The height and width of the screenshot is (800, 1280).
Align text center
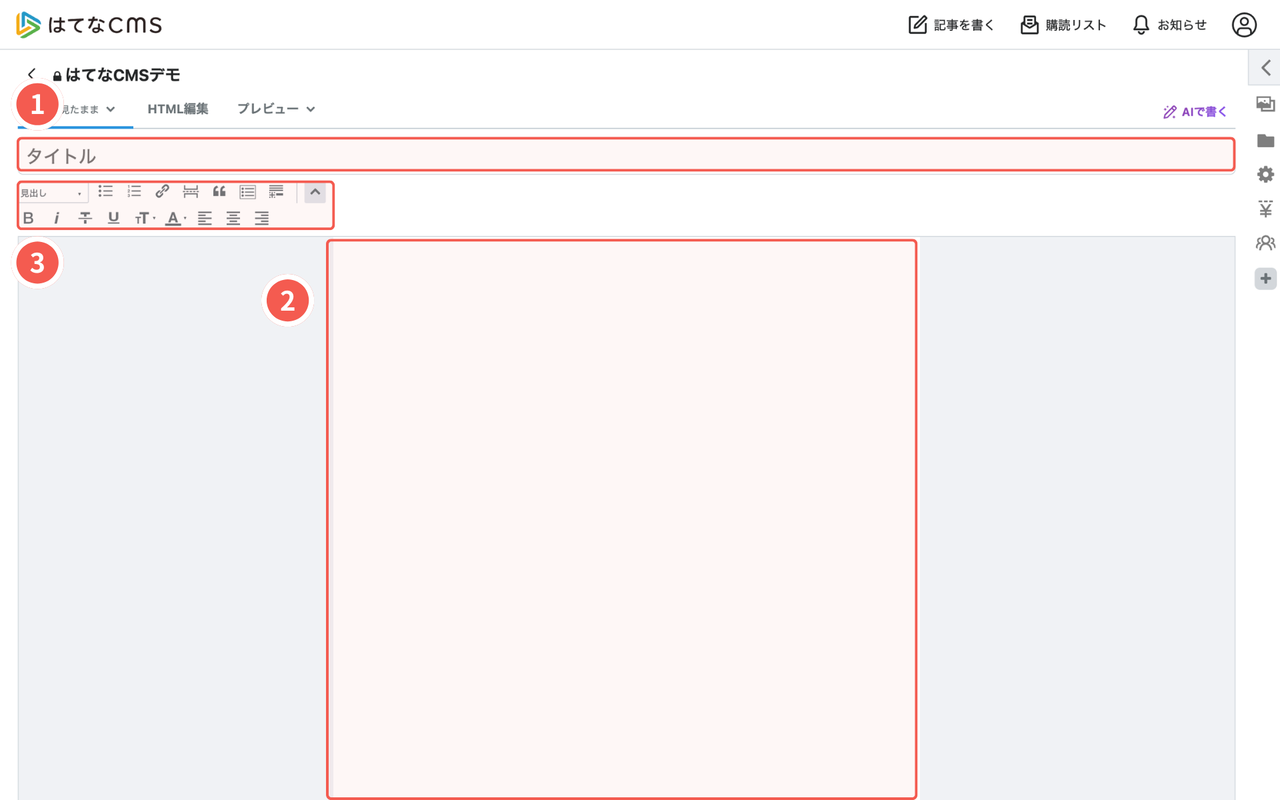tap(233, 218)
